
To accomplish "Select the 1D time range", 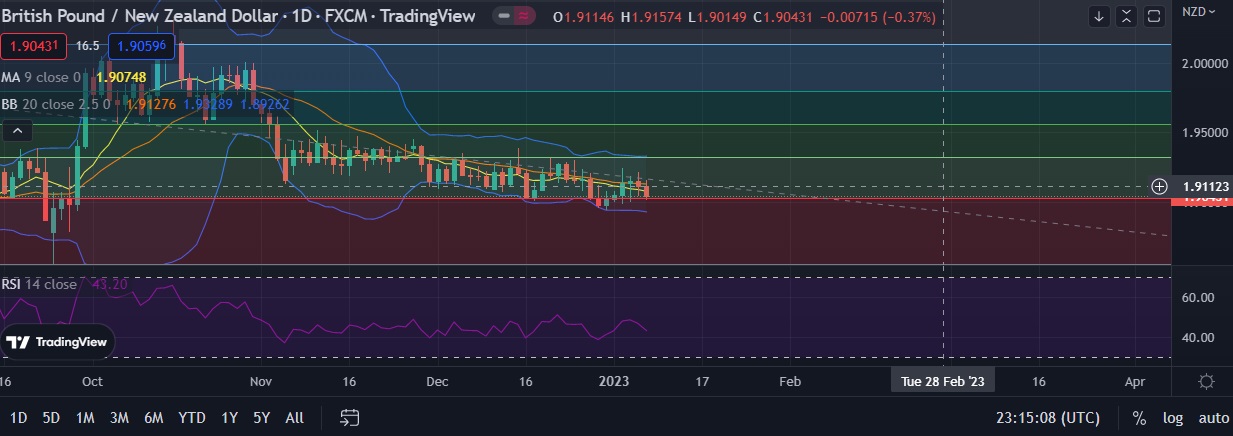I will pyautogui.click(x=19, y=417).
